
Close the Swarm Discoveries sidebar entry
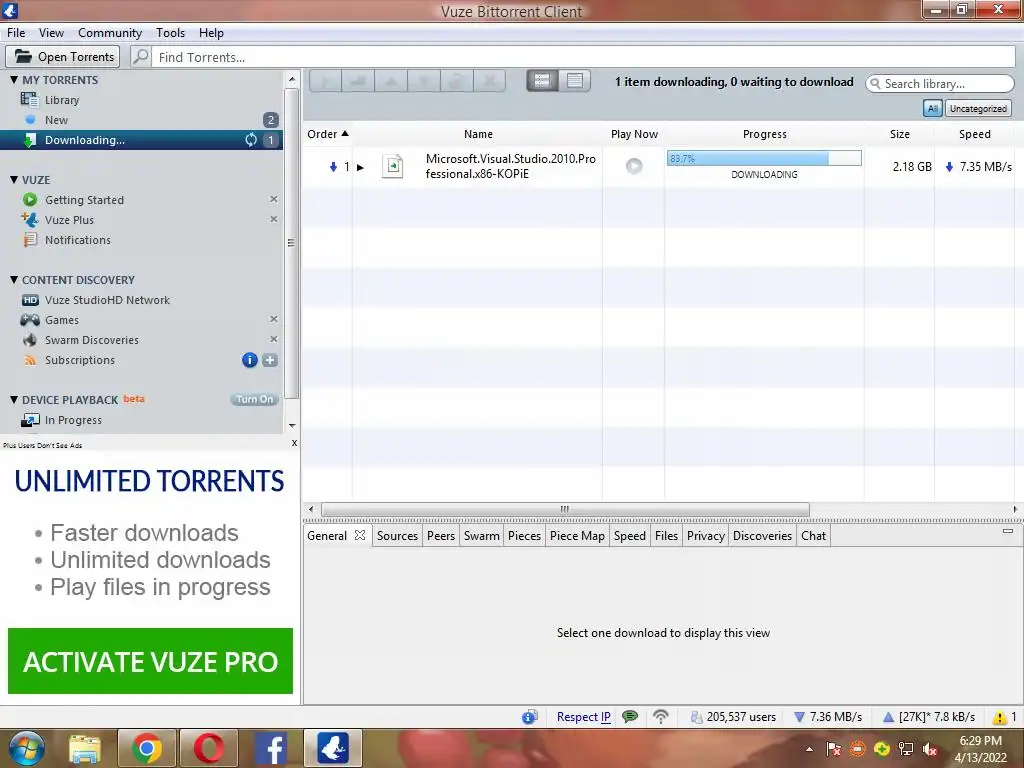(x=274, y=339)
